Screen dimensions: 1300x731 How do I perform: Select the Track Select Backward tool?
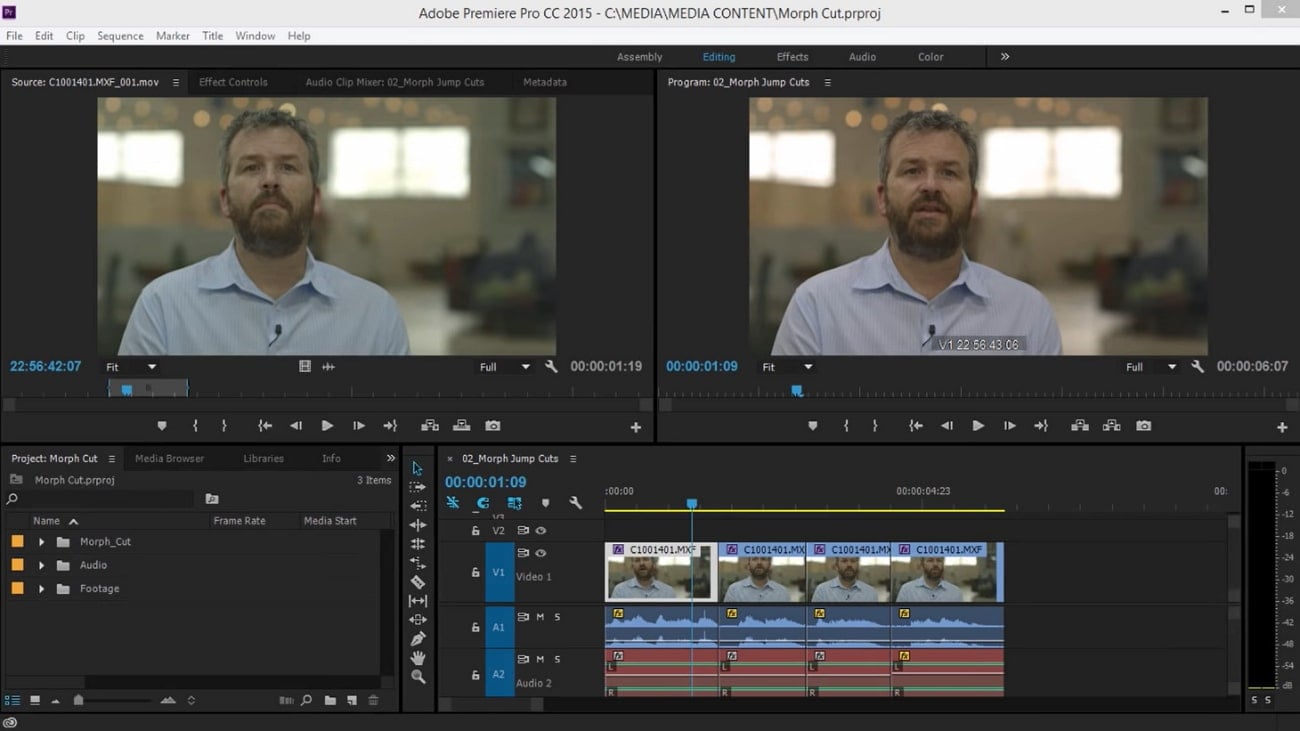tap(418, 506)
